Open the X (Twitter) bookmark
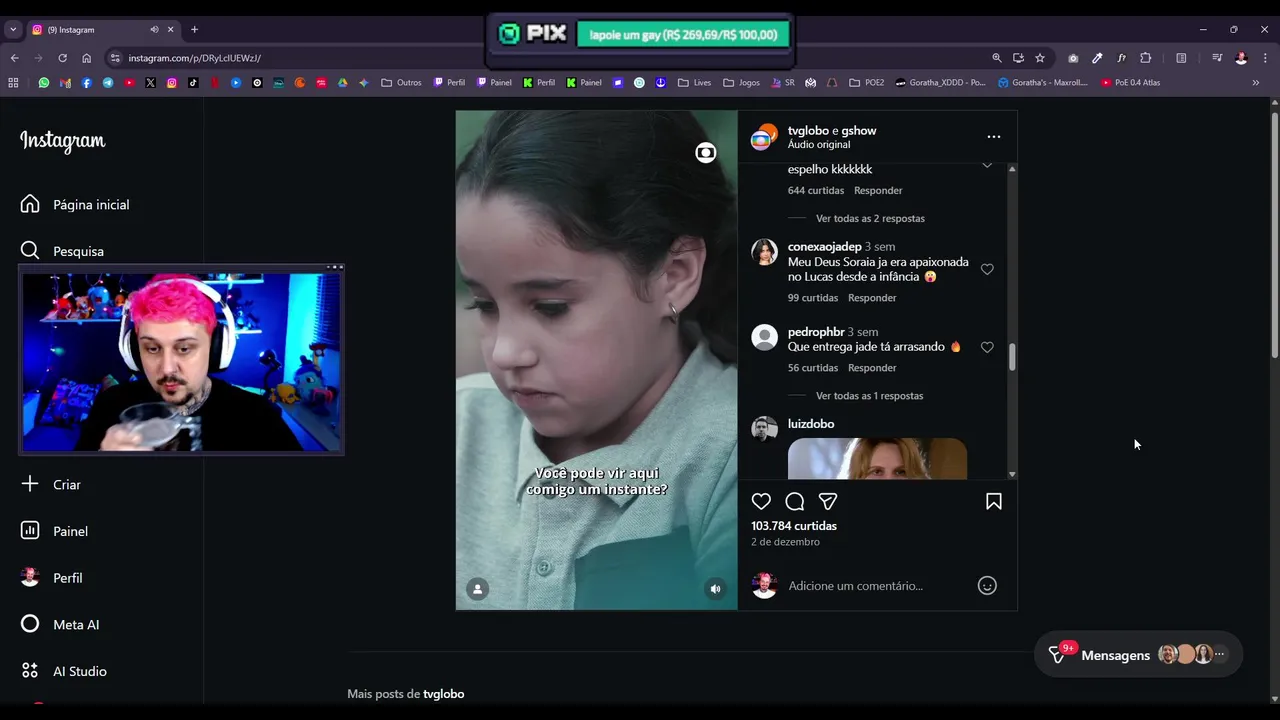This screenshot has width=1280, height=720. click(x=151, y=83)
